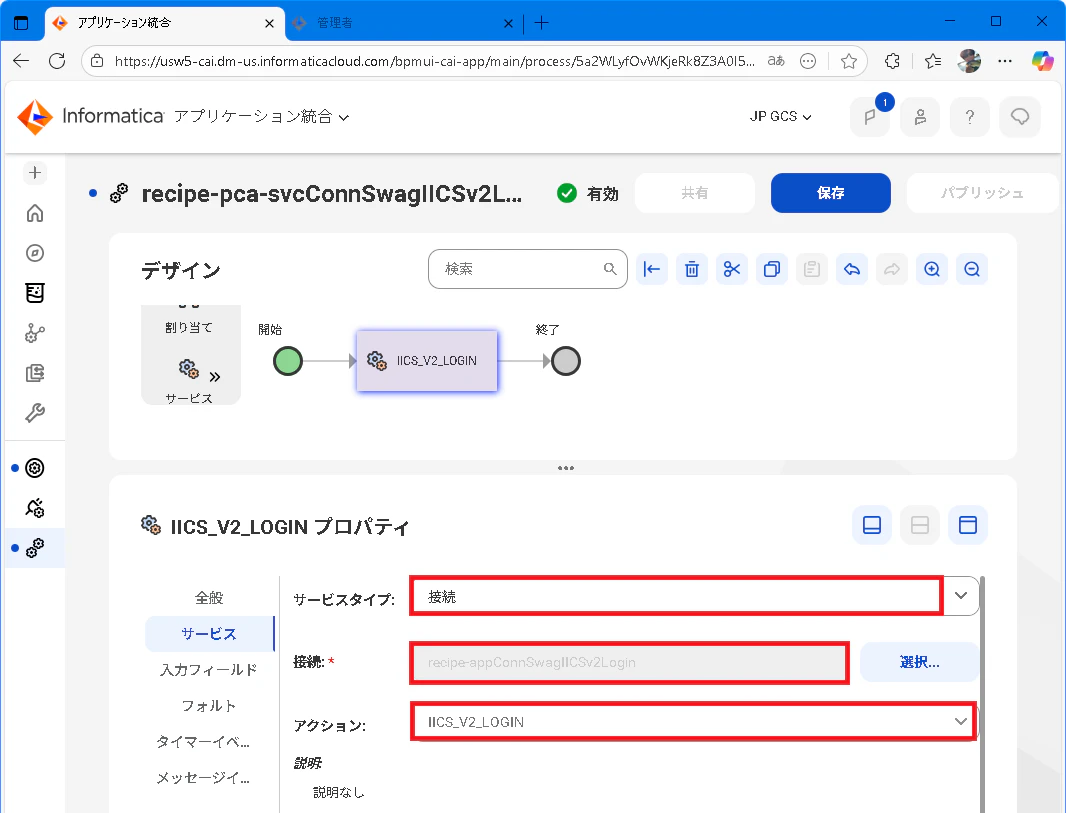Open the chat bubble icon in header
Viewport: 1066px width, 813px height.
[1020, 117]
